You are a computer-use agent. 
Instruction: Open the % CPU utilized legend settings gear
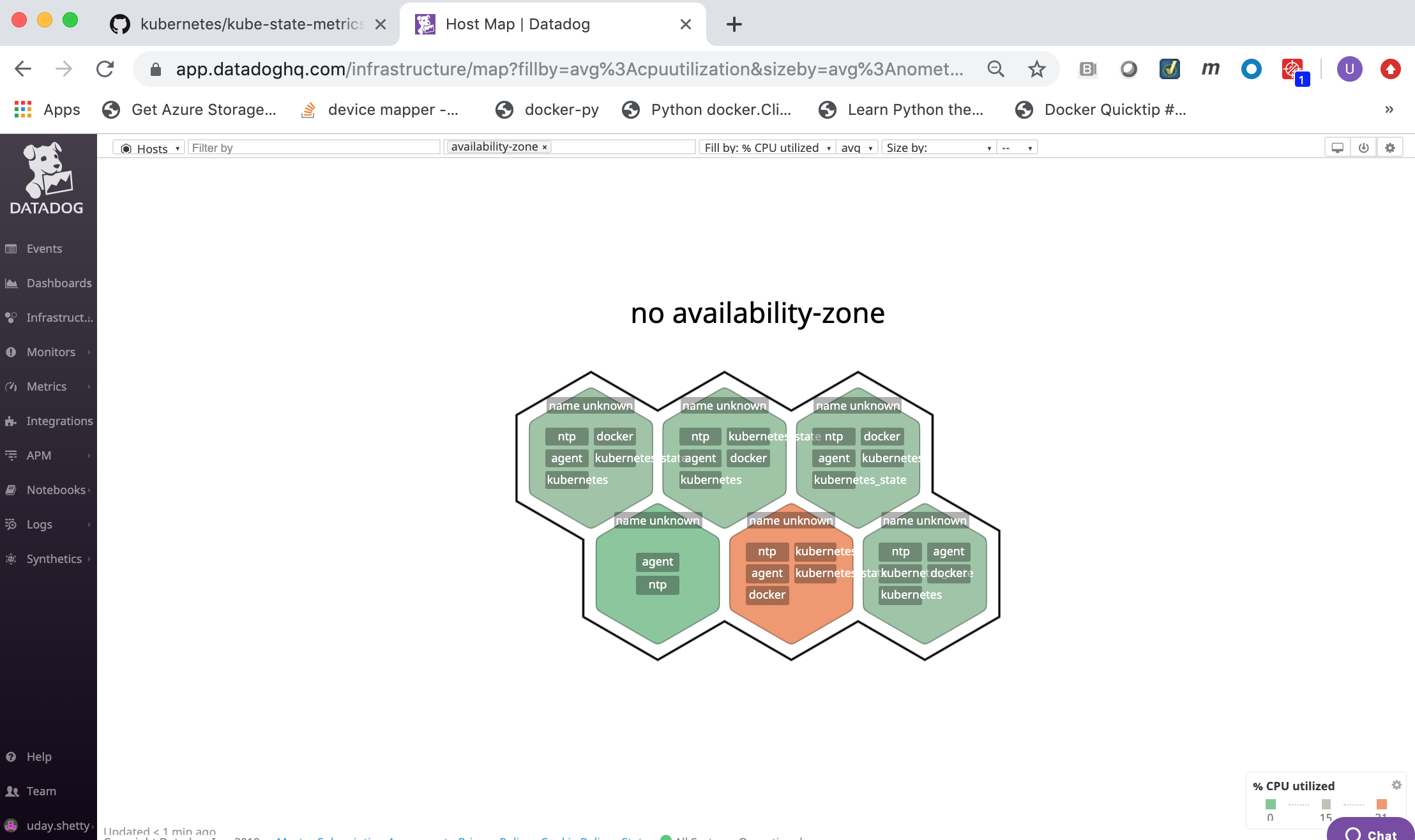point(1396,785)
